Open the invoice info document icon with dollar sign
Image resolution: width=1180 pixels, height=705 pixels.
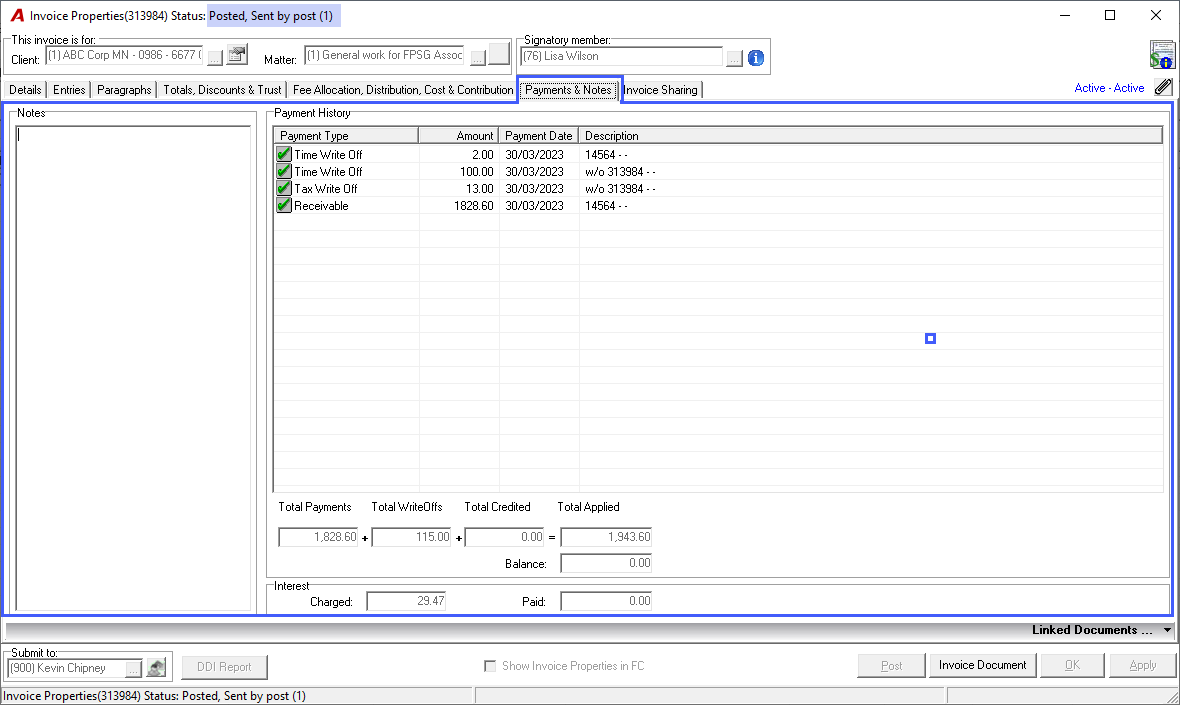click(1162, 56)
